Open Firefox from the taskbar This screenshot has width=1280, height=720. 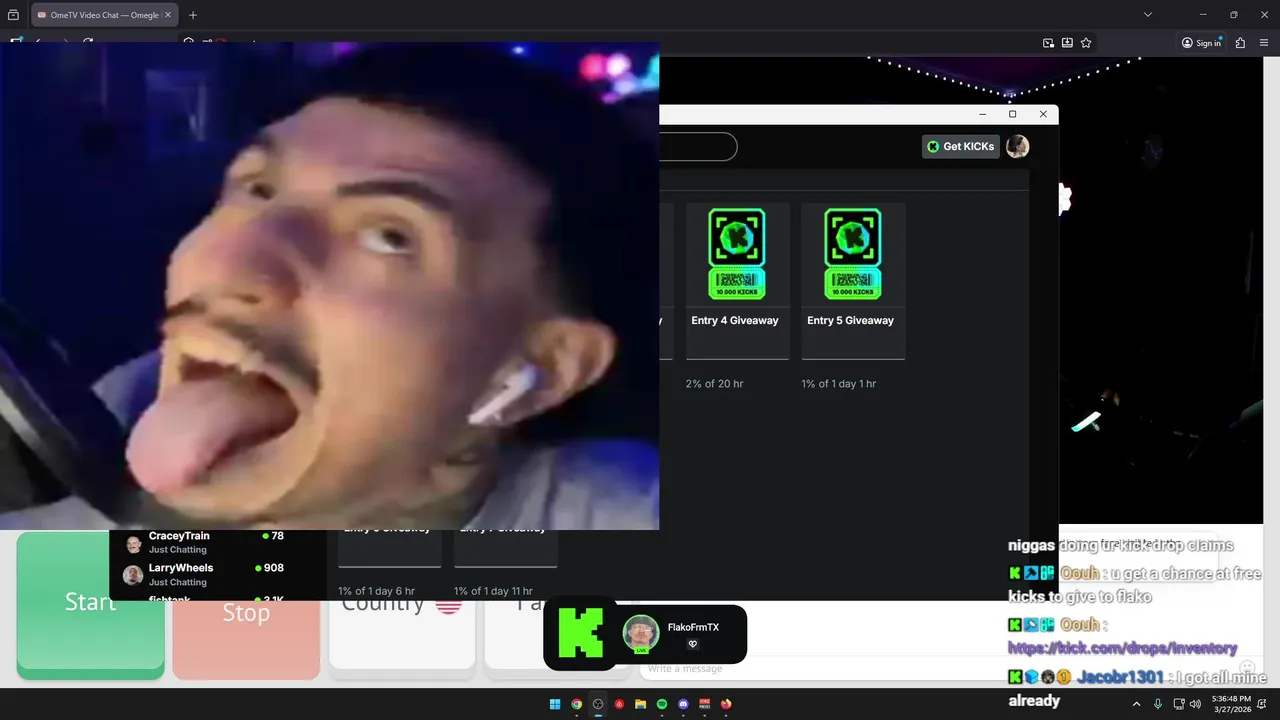[x=726, y=704]
